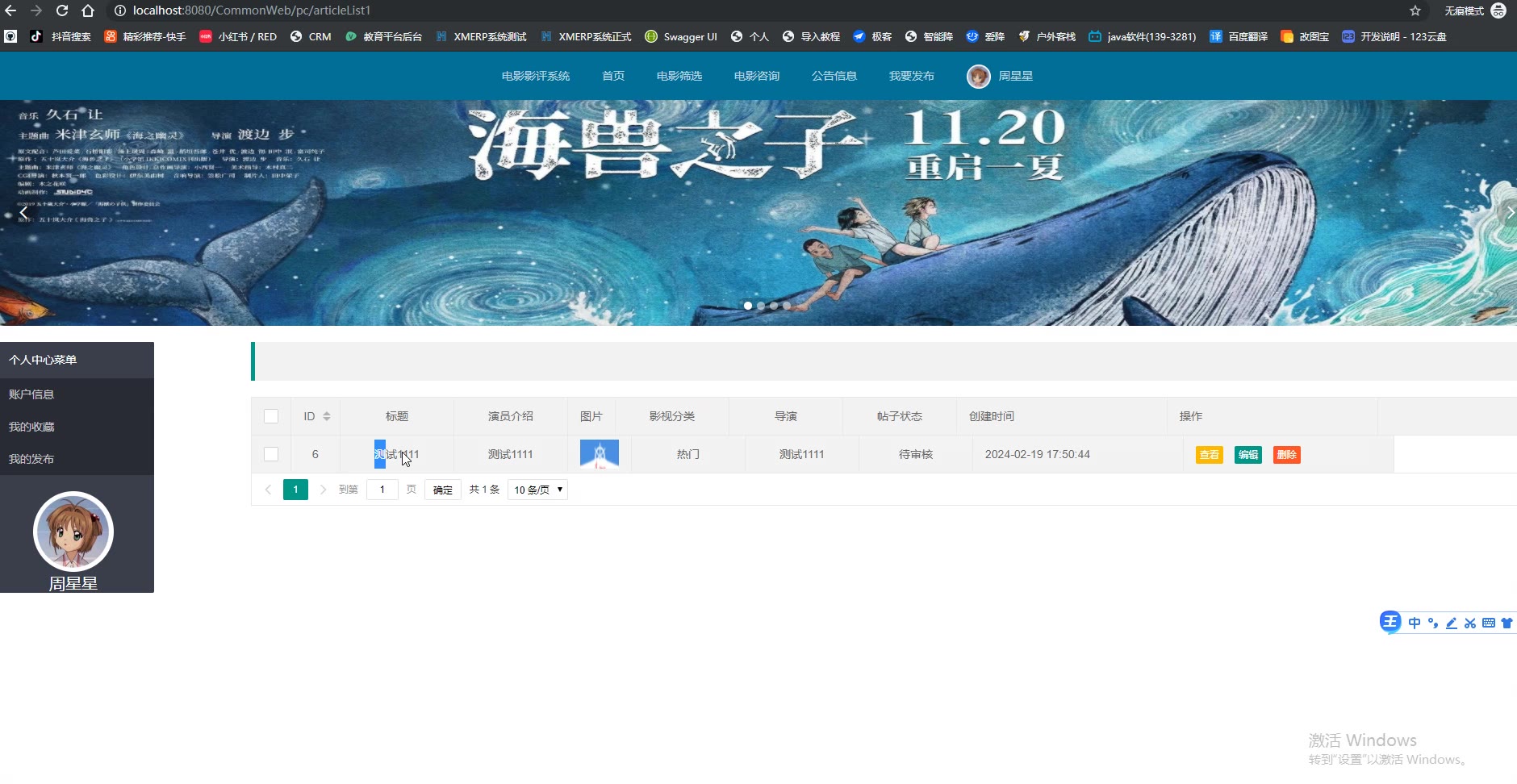Show next banner slide arrow
The height and width of the screenshot is (784, 1517).
click(x=1509, y=213)
